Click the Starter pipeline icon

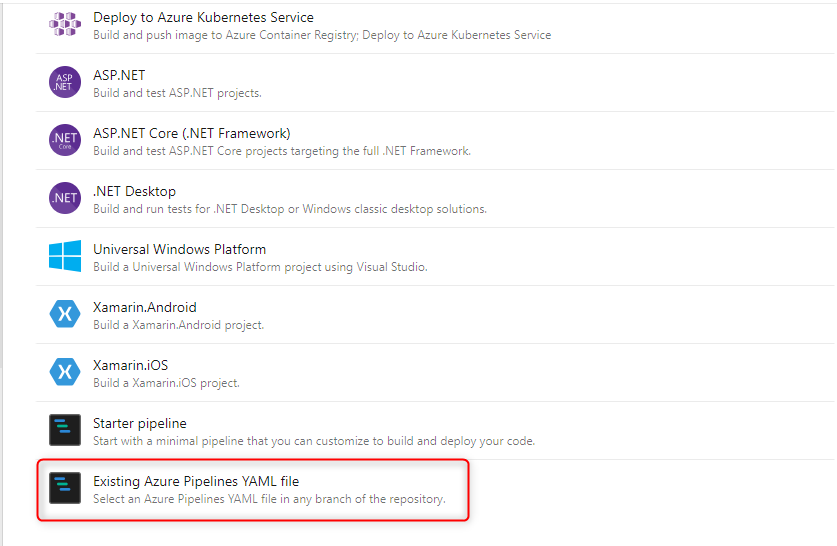65,430
